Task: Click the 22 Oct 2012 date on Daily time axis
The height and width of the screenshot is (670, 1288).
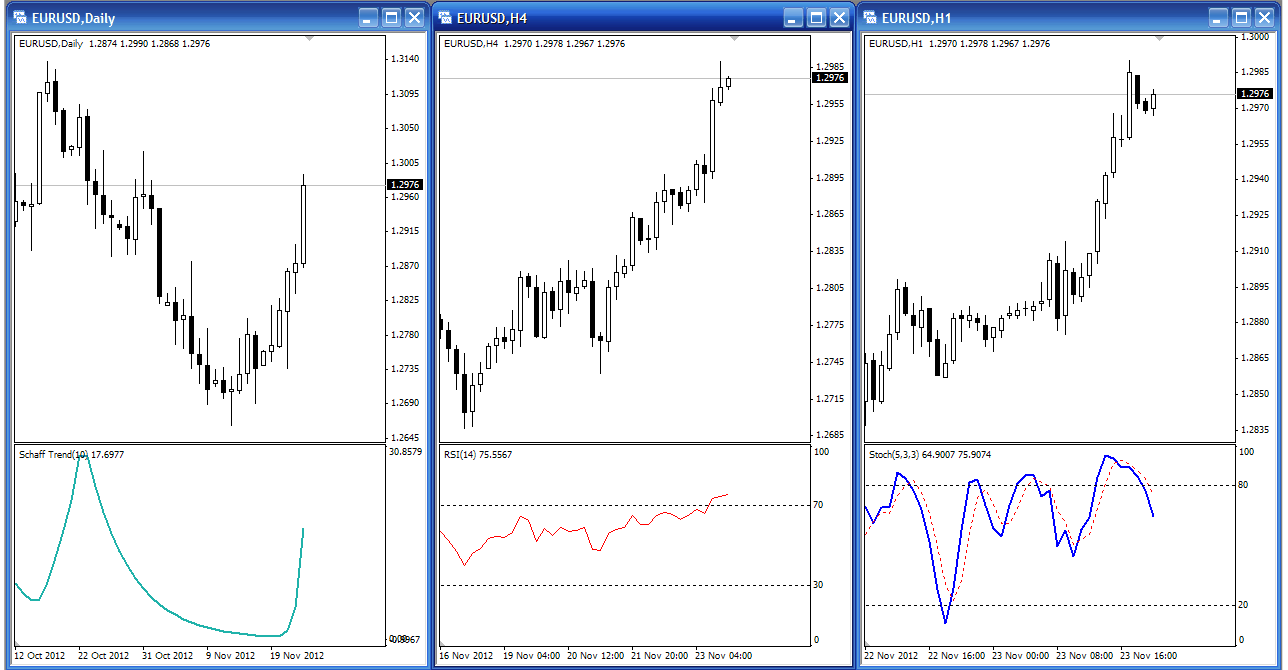Action: [104, 656]
